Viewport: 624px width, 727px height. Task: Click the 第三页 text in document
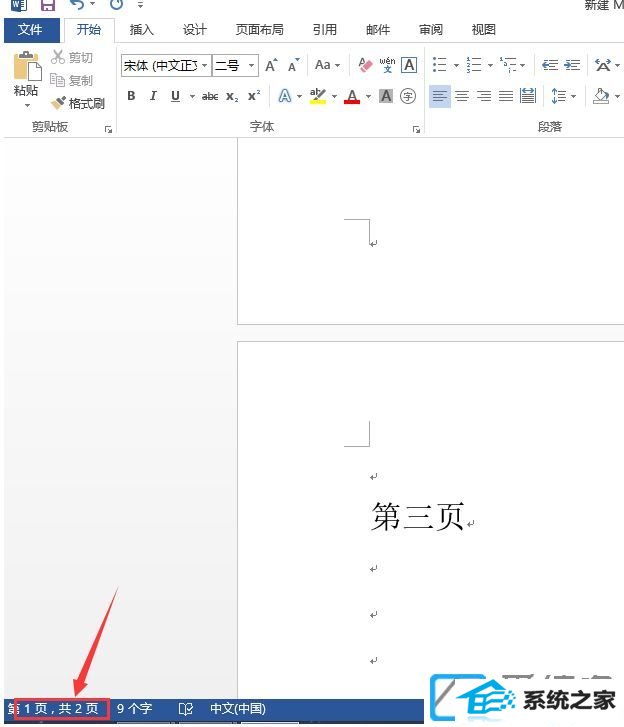pos(417,516)
